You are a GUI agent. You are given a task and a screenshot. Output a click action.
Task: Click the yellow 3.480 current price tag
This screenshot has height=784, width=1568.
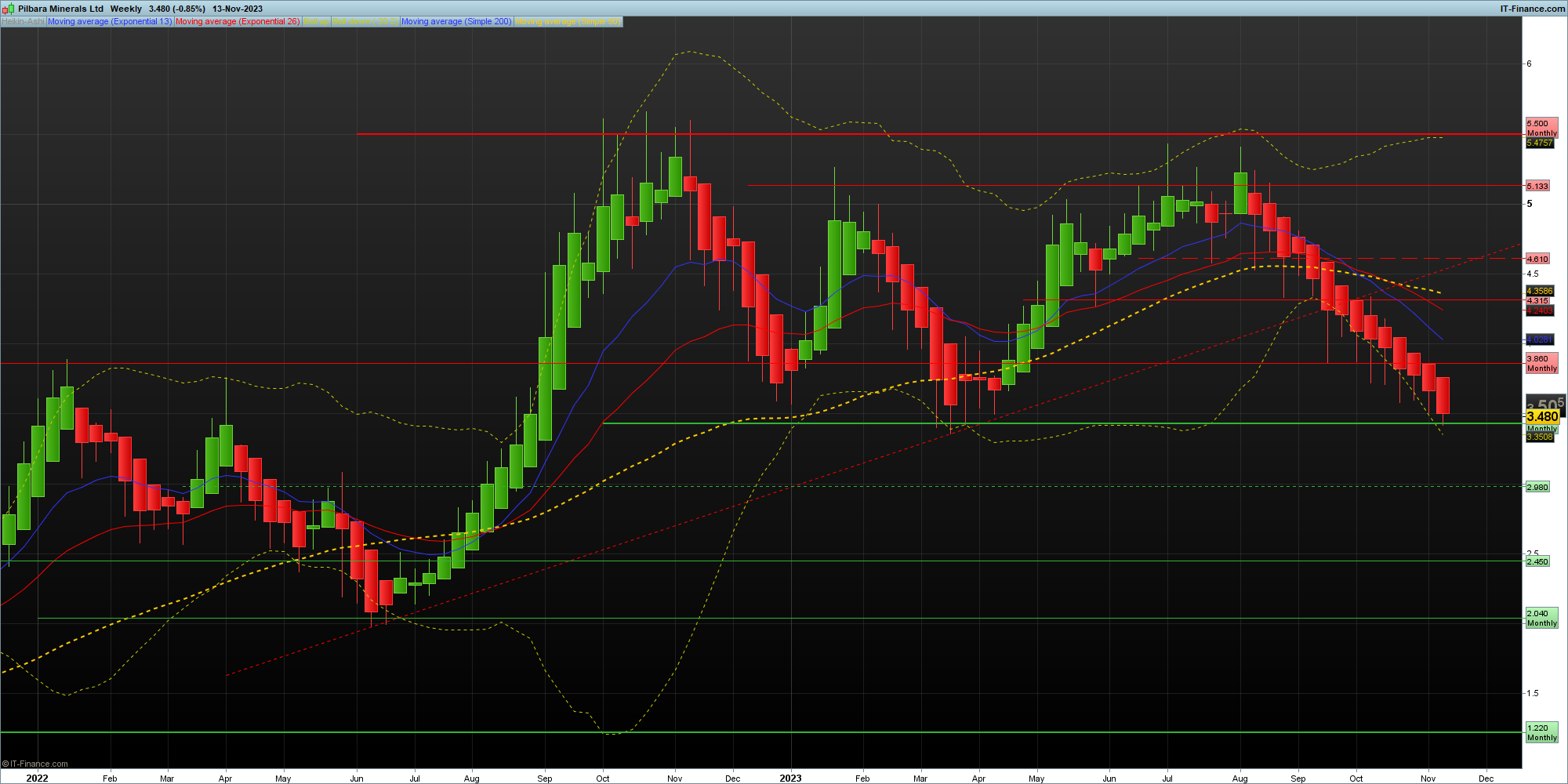coord(1542,416)
